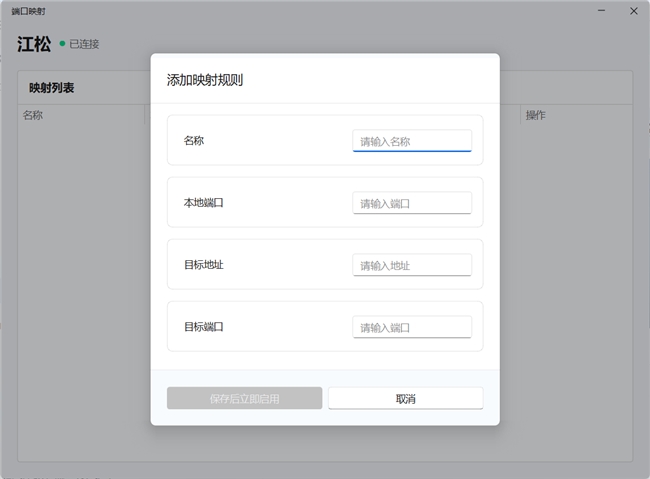650x479 pixels.
Task: Click the 本地端口 label
Action: coord(204,203)
